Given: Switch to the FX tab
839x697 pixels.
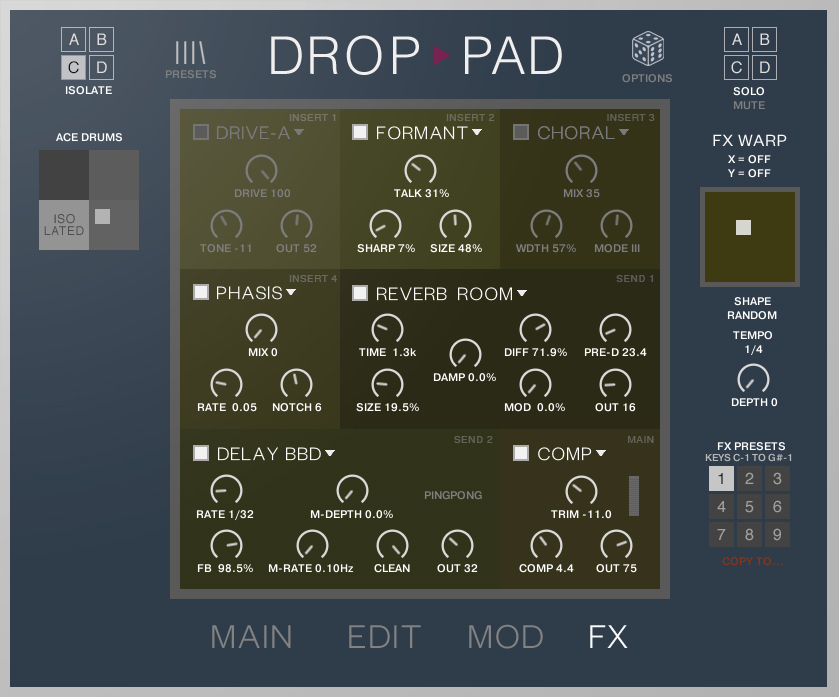Looking at the screenshot, I should click(608, 637).
